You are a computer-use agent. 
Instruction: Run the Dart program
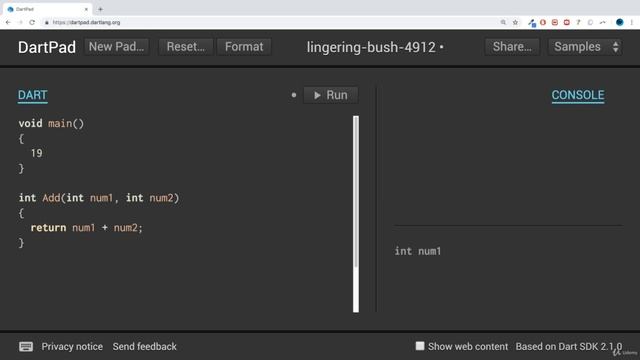[x=331, y=95]
